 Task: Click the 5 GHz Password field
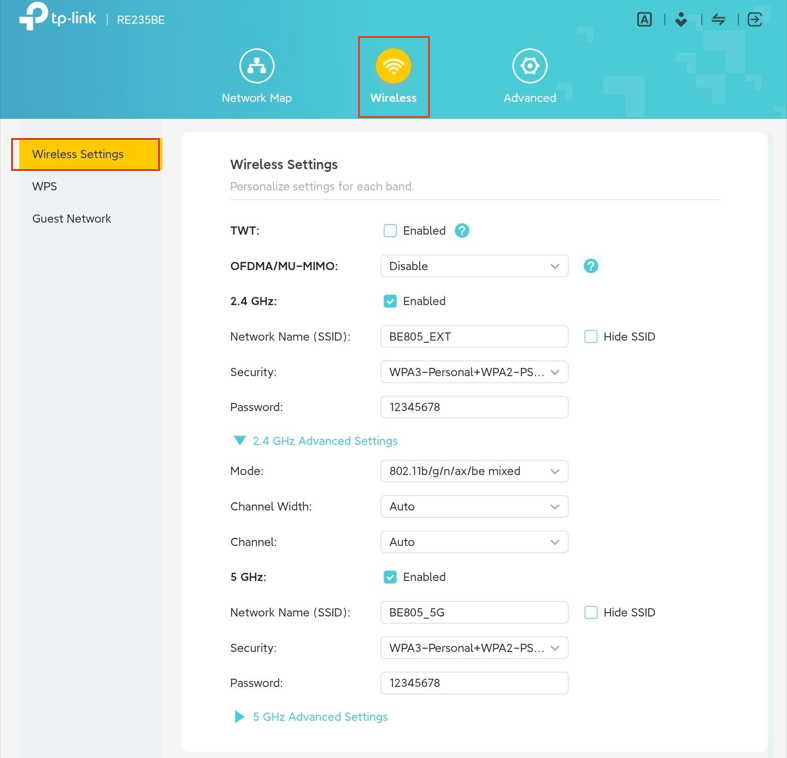pos(474,683)
